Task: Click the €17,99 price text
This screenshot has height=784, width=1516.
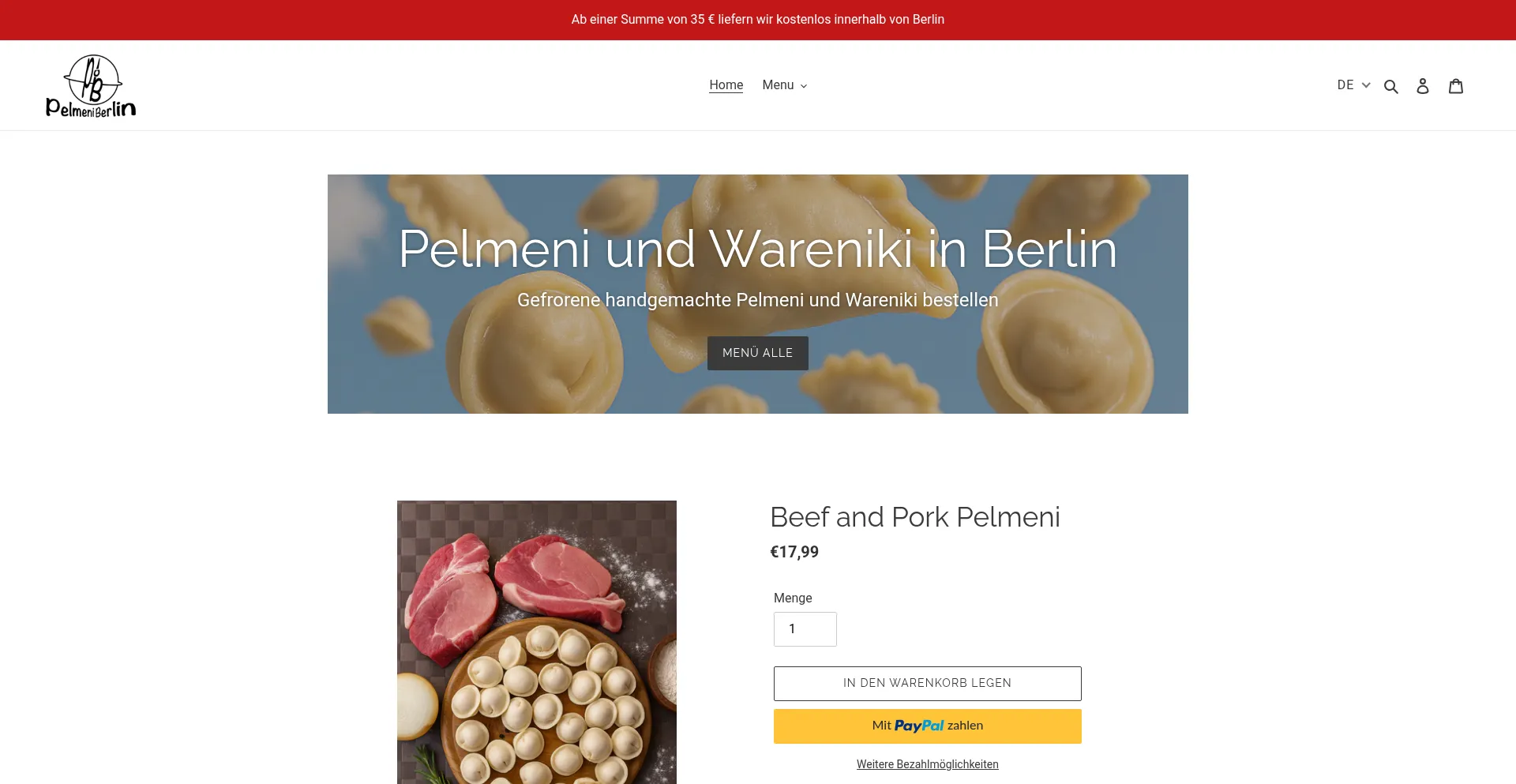Action: [x=794, y=552]
